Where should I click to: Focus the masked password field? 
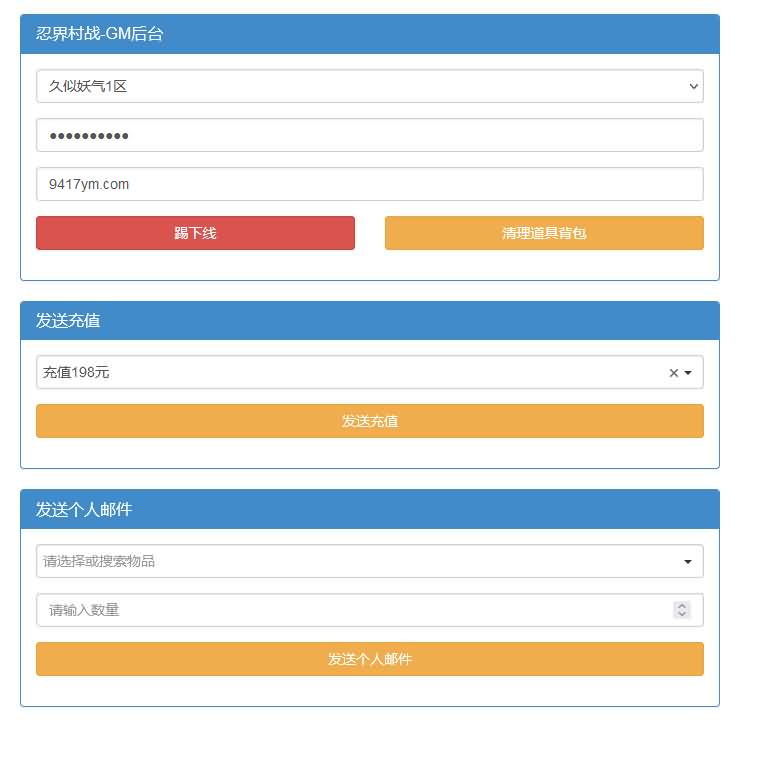click(369, 135)
